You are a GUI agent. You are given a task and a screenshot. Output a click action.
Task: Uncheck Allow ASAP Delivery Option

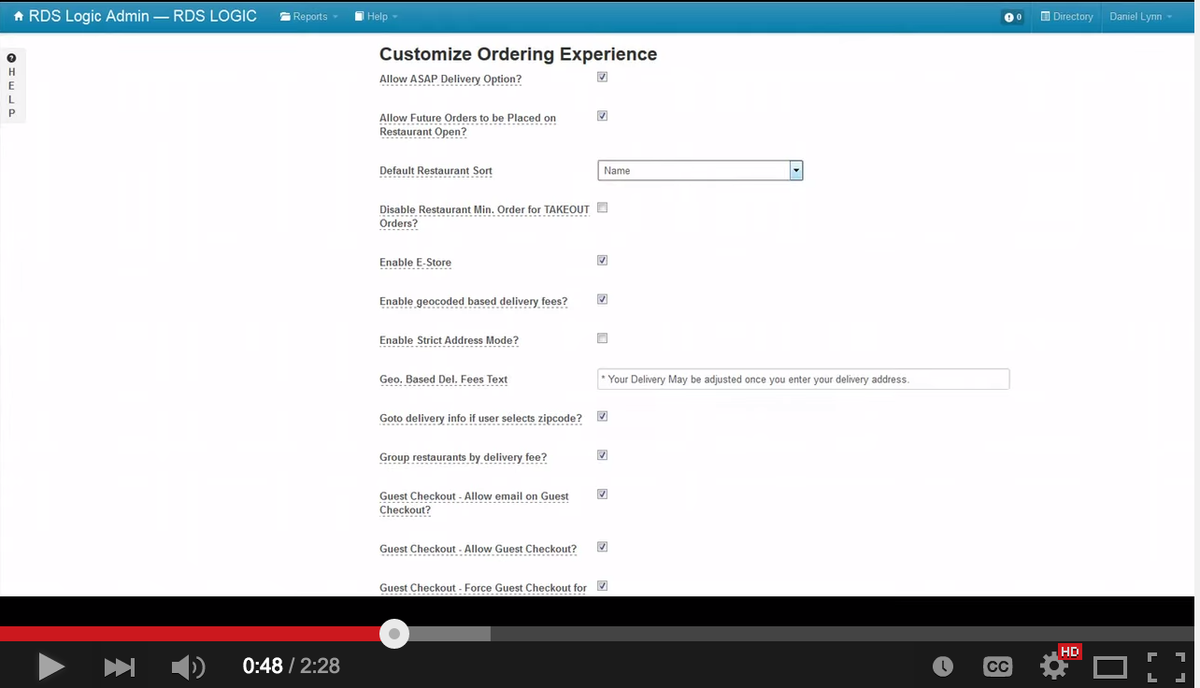coord(602,77)
